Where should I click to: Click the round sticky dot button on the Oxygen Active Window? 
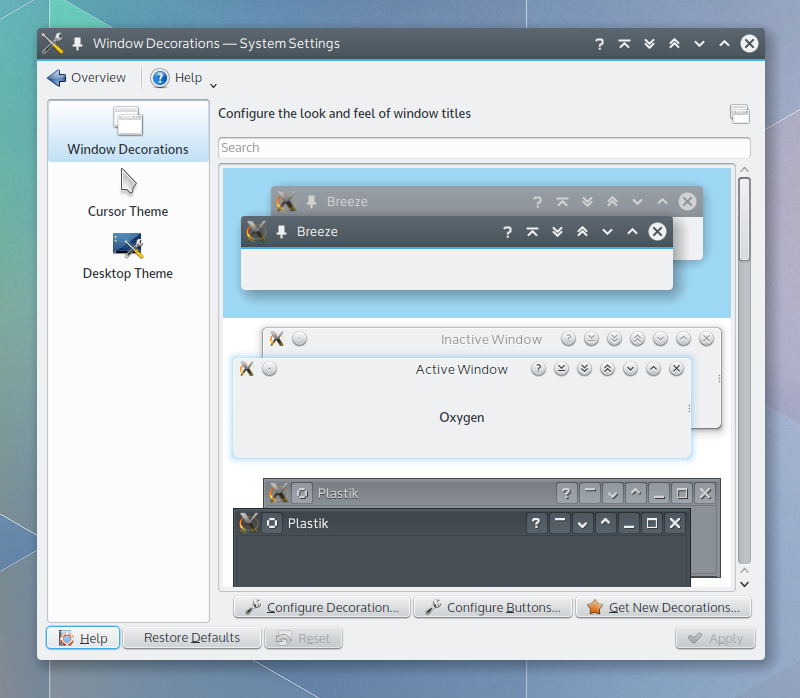tap(269, 369)
